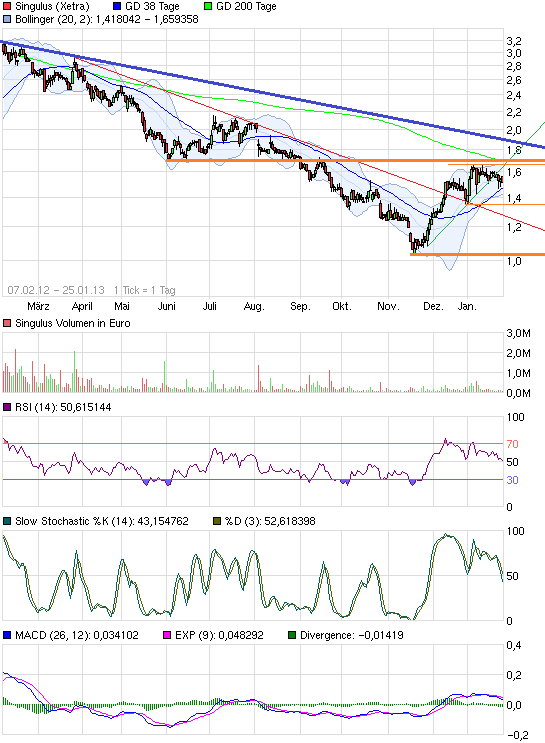Click the Aug. month axis label

click(x=254, y=307)
